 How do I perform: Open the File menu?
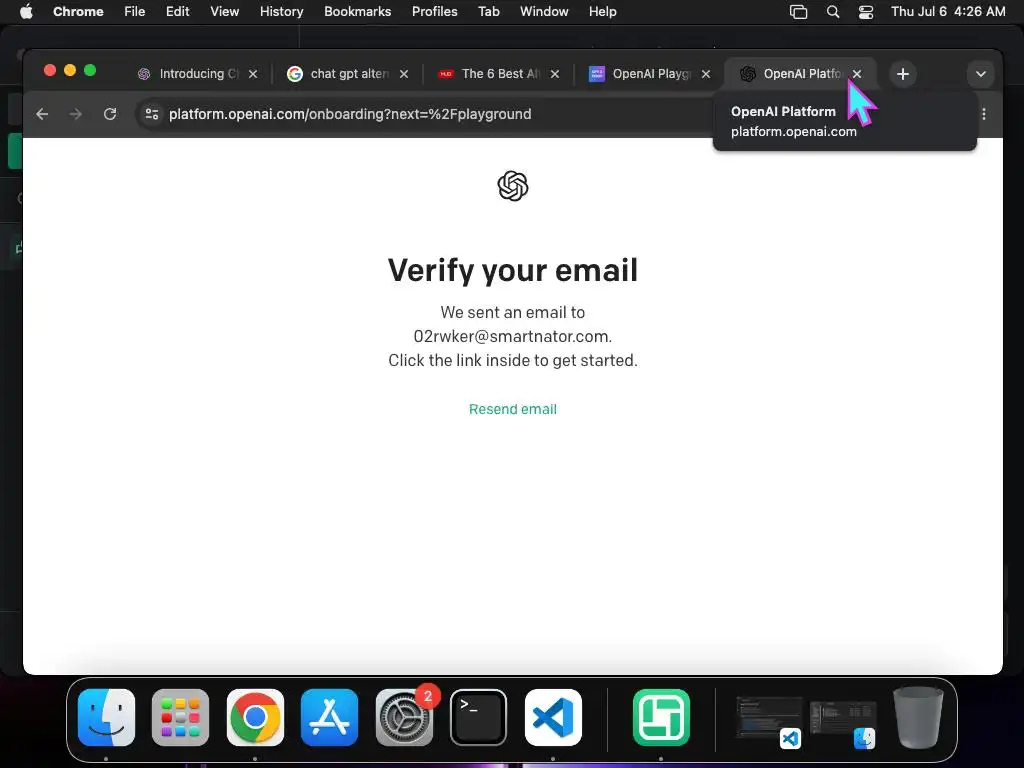pos(135,11)
